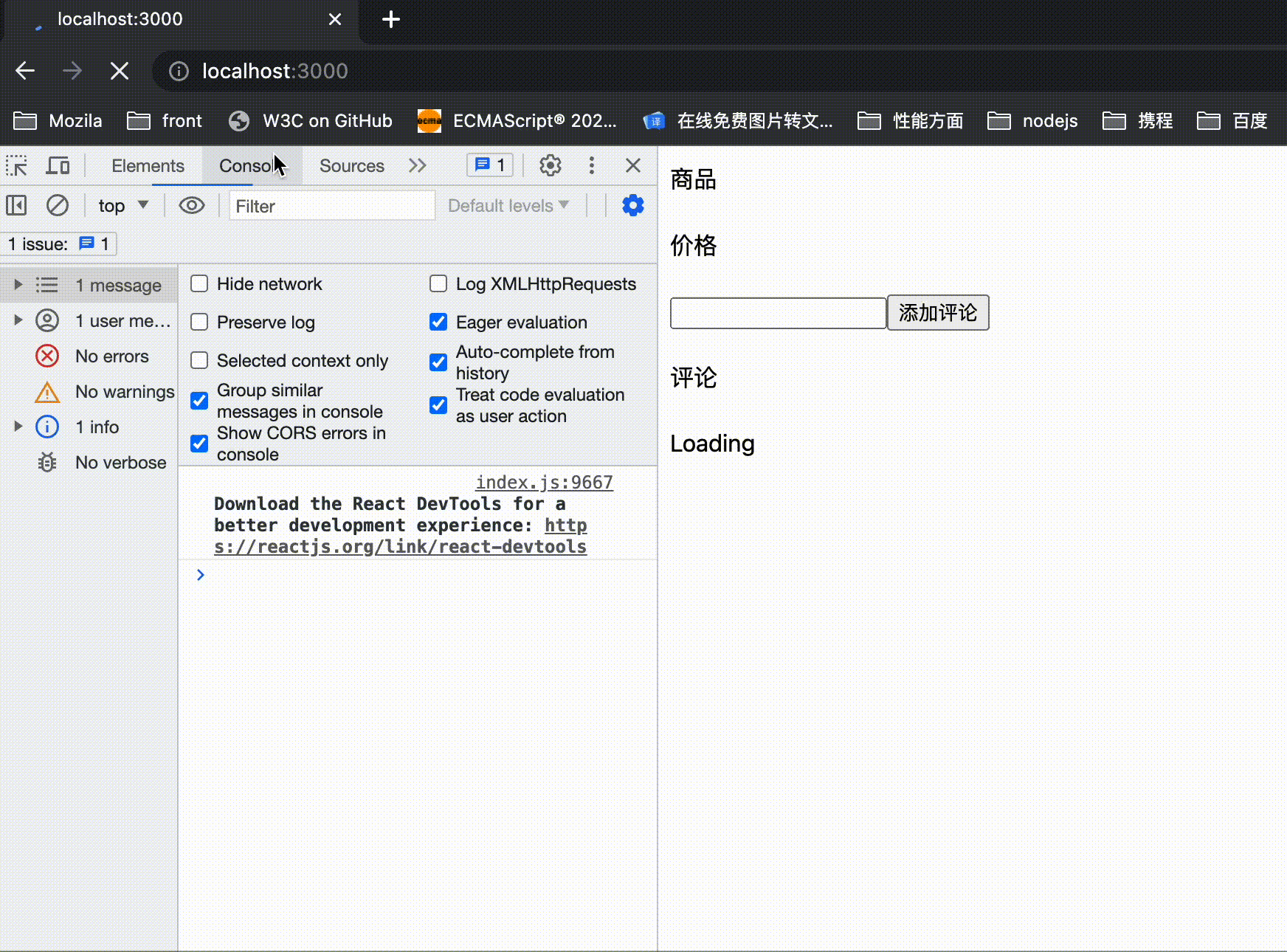The width and height of the screenshot is (1287, 952).
Task: Focus the comment text input
Action: tap(778, 313)
